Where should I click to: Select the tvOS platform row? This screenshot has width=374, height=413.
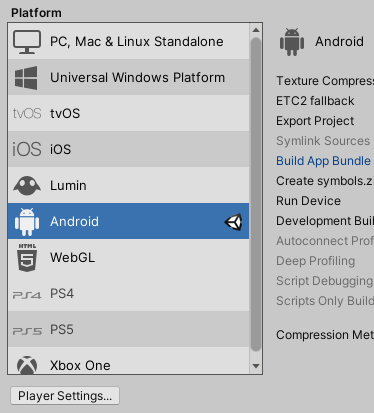[x=128, y=113]
